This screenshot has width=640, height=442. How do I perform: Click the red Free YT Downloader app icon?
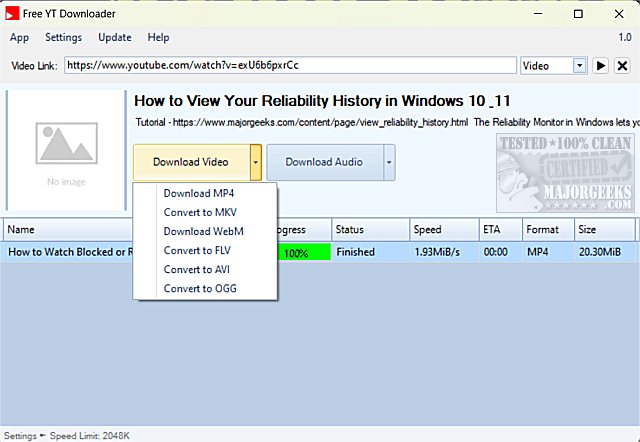click(12, 13)
